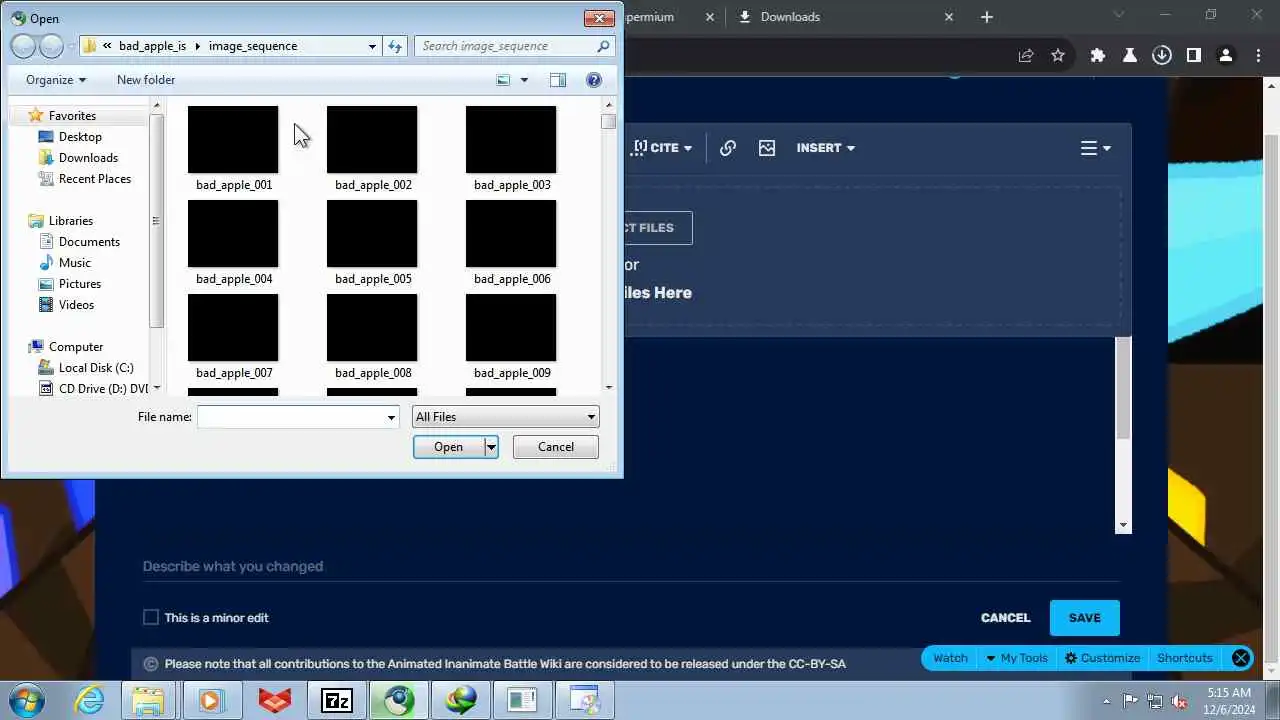1280x720 pixels.
Task: Close the wiki bottom toolbar X icon
Action: (x=1241, y=658)
